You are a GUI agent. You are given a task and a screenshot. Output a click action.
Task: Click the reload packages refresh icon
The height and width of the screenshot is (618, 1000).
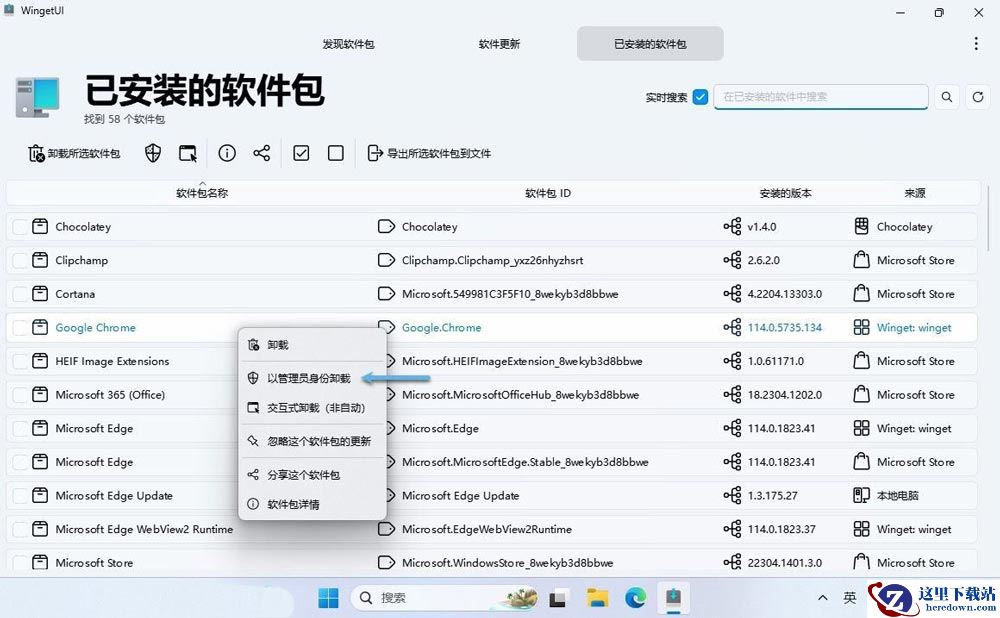point(978,97)
